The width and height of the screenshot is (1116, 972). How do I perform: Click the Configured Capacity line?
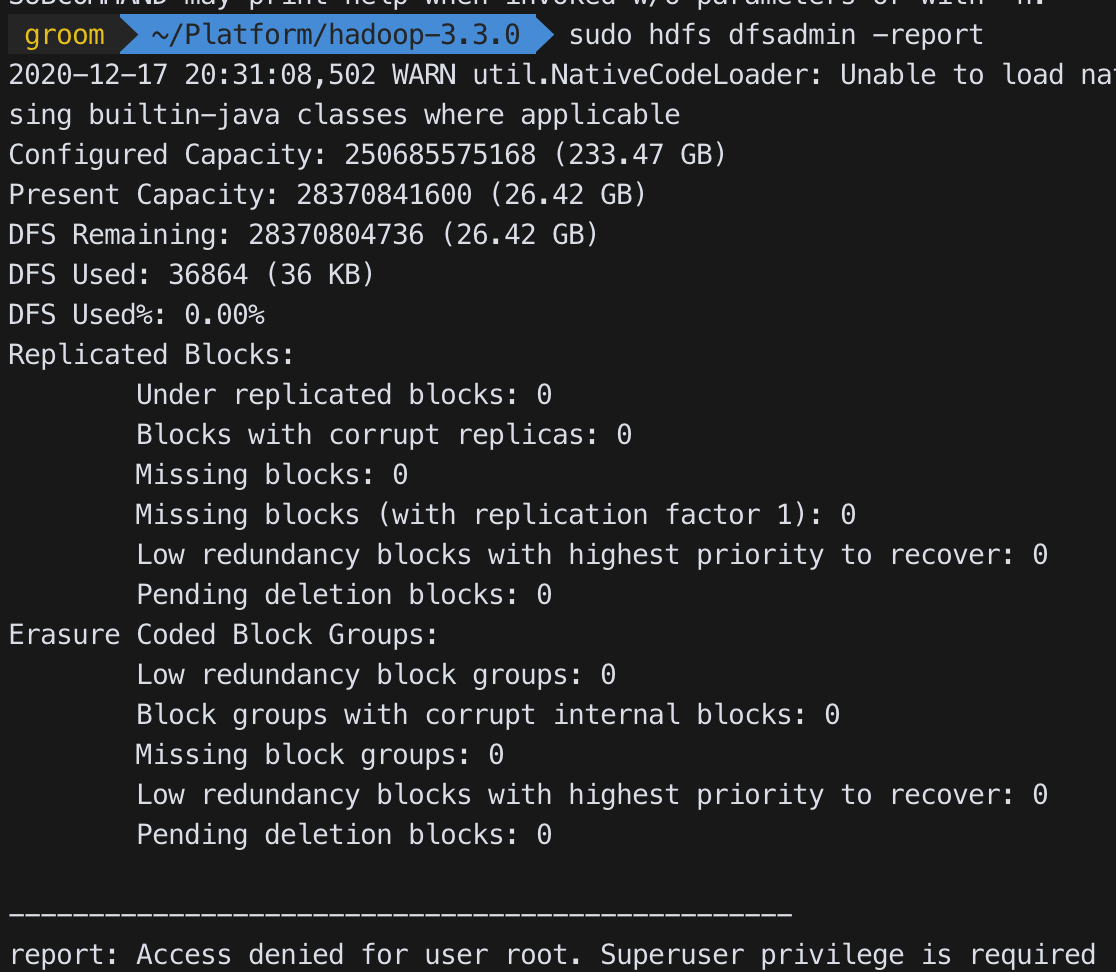367,154
